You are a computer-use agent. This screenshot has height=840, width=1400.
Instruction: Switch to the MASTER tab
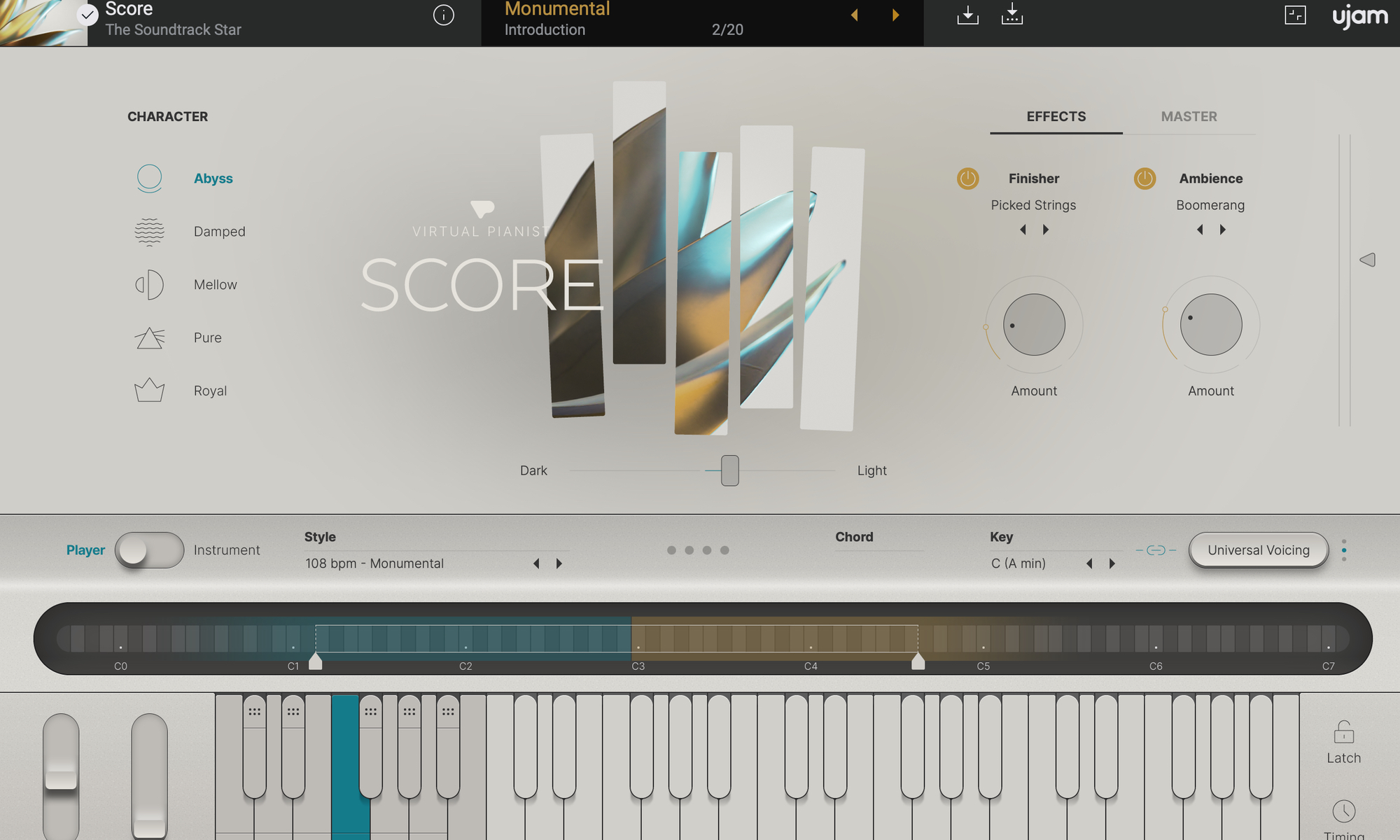tap(1189, 117)
